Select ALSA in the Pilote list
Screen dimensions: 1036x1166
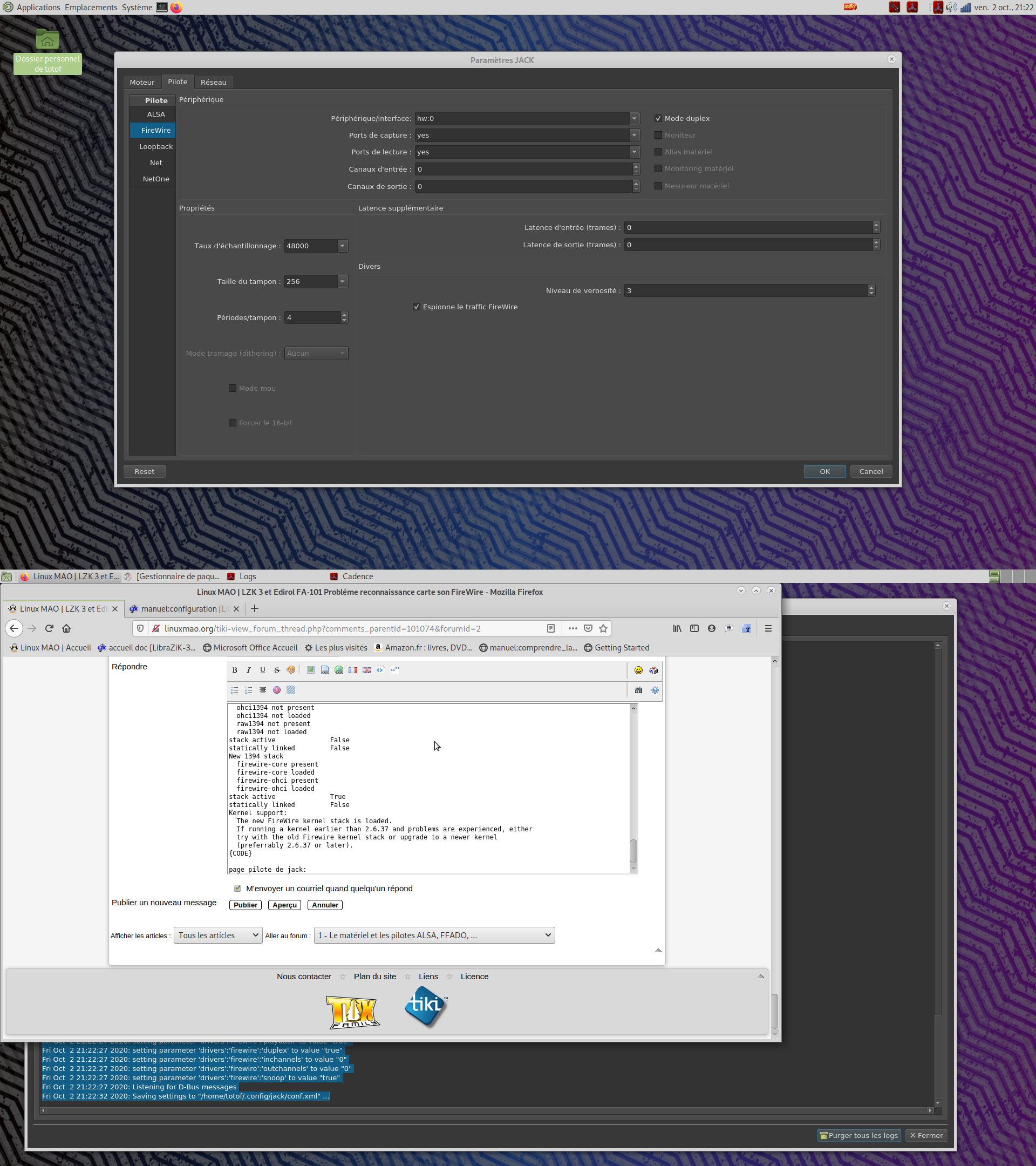pyautogui.click(x=155, y=114)
